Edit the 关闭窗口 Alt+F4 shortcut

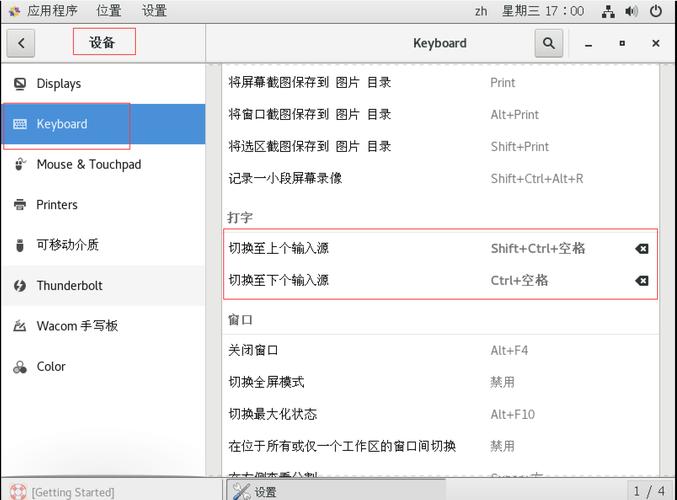click(440, 350)
